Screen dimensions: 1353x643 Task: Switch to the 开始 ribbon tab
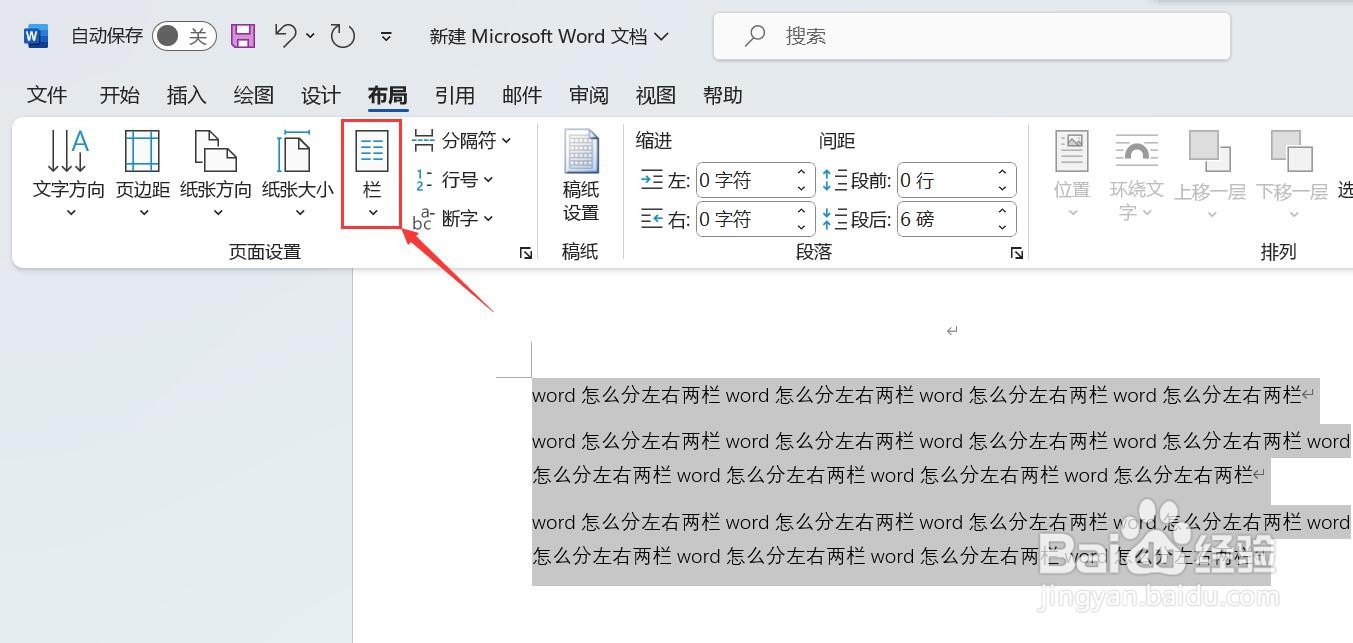pyautogui.click(x=119, y=95)
